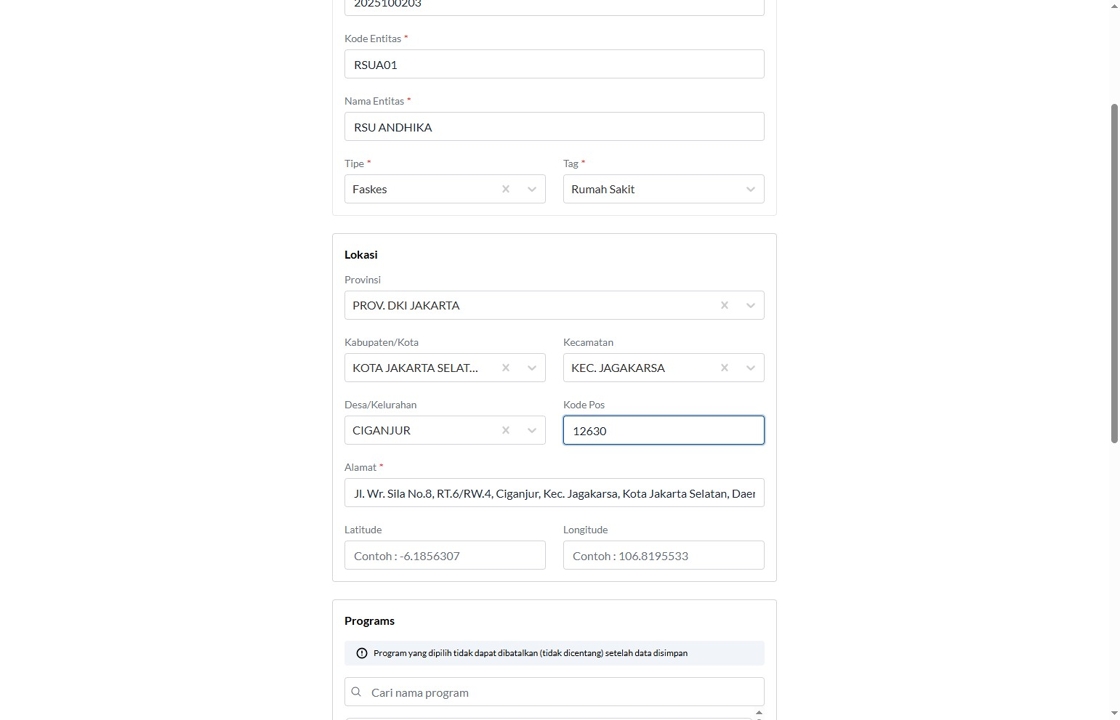Click into the Nama Entitas field
Viewport: 1120px width, 720px height.
pos(554,127)
